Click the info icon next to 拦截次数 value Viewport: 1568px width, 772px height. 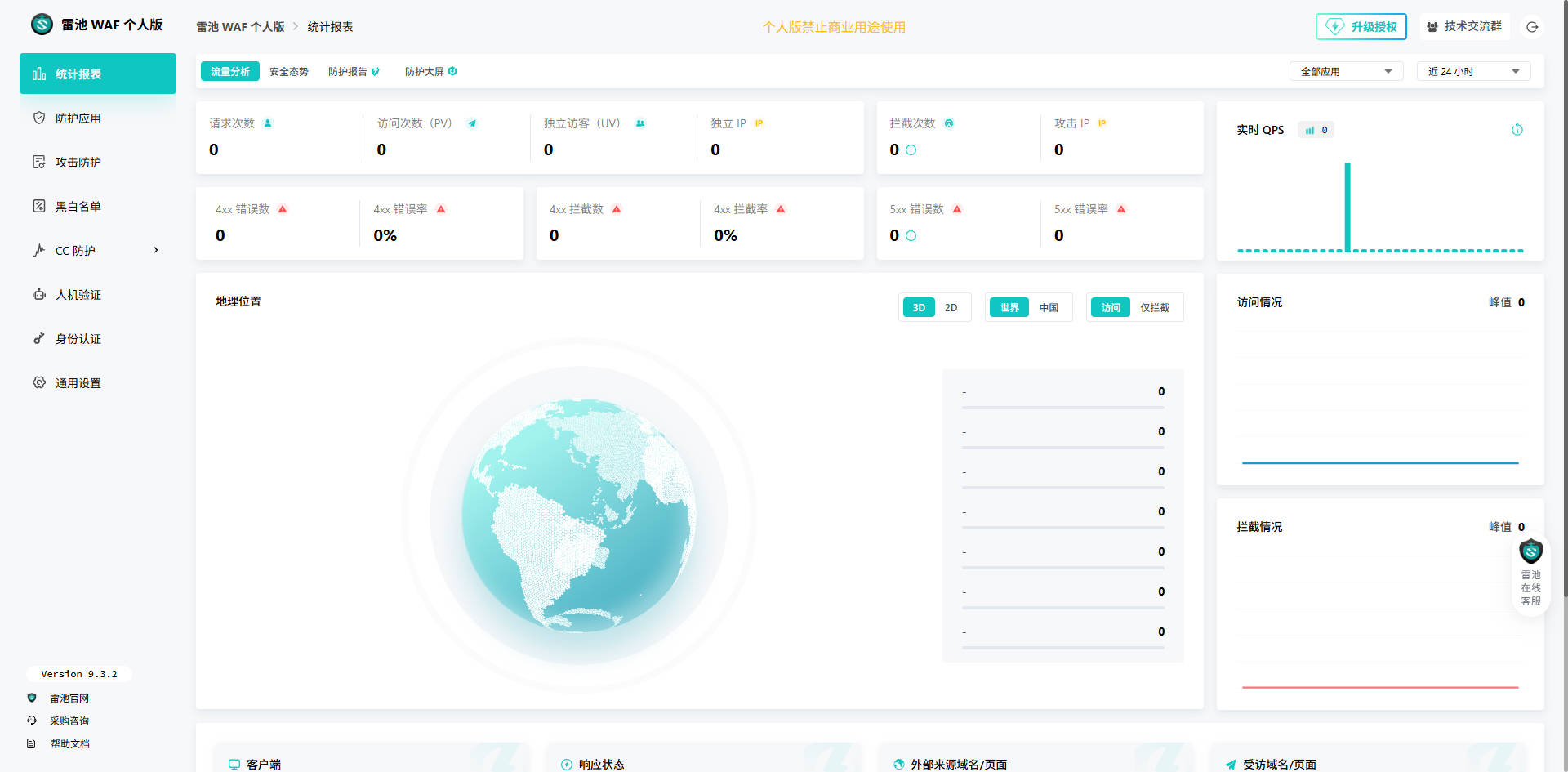click(911, 149)
